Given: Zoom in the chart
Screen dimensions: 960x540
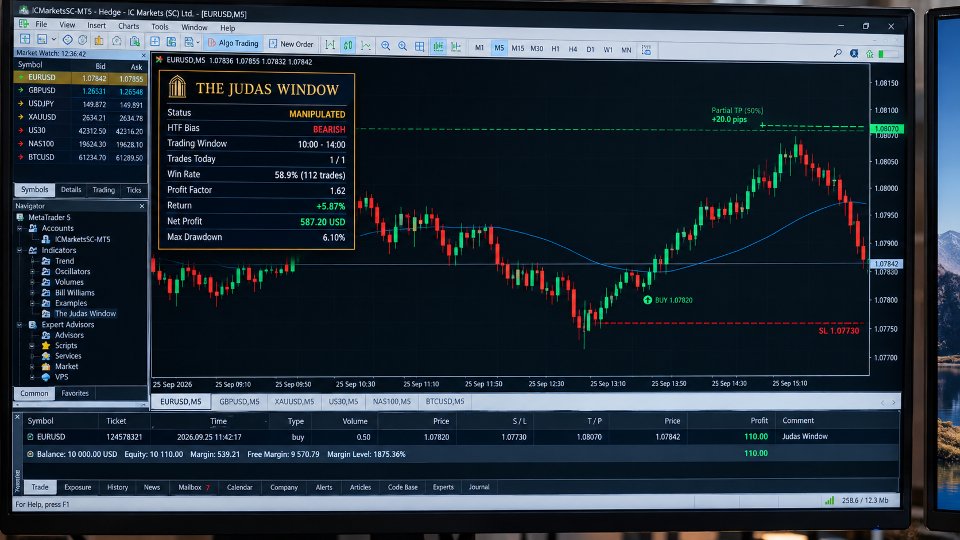Looking at the screenshot, I should pos(385,46).
